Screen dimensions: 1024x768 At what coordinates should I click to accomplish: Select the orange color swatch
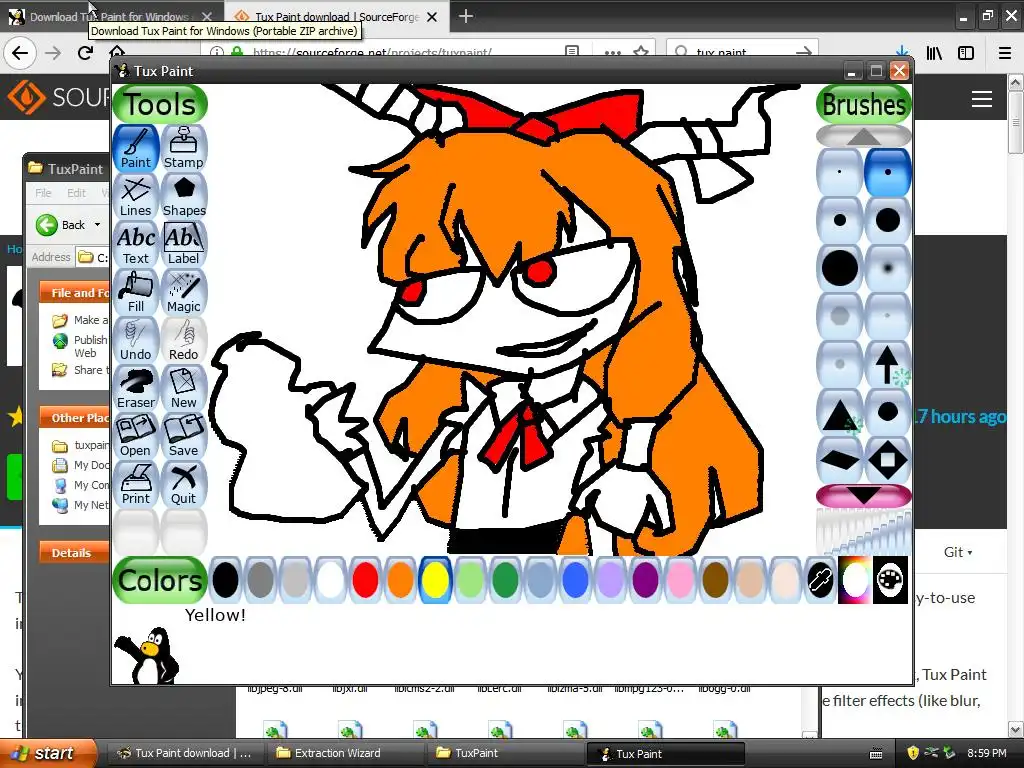[400, 580]
